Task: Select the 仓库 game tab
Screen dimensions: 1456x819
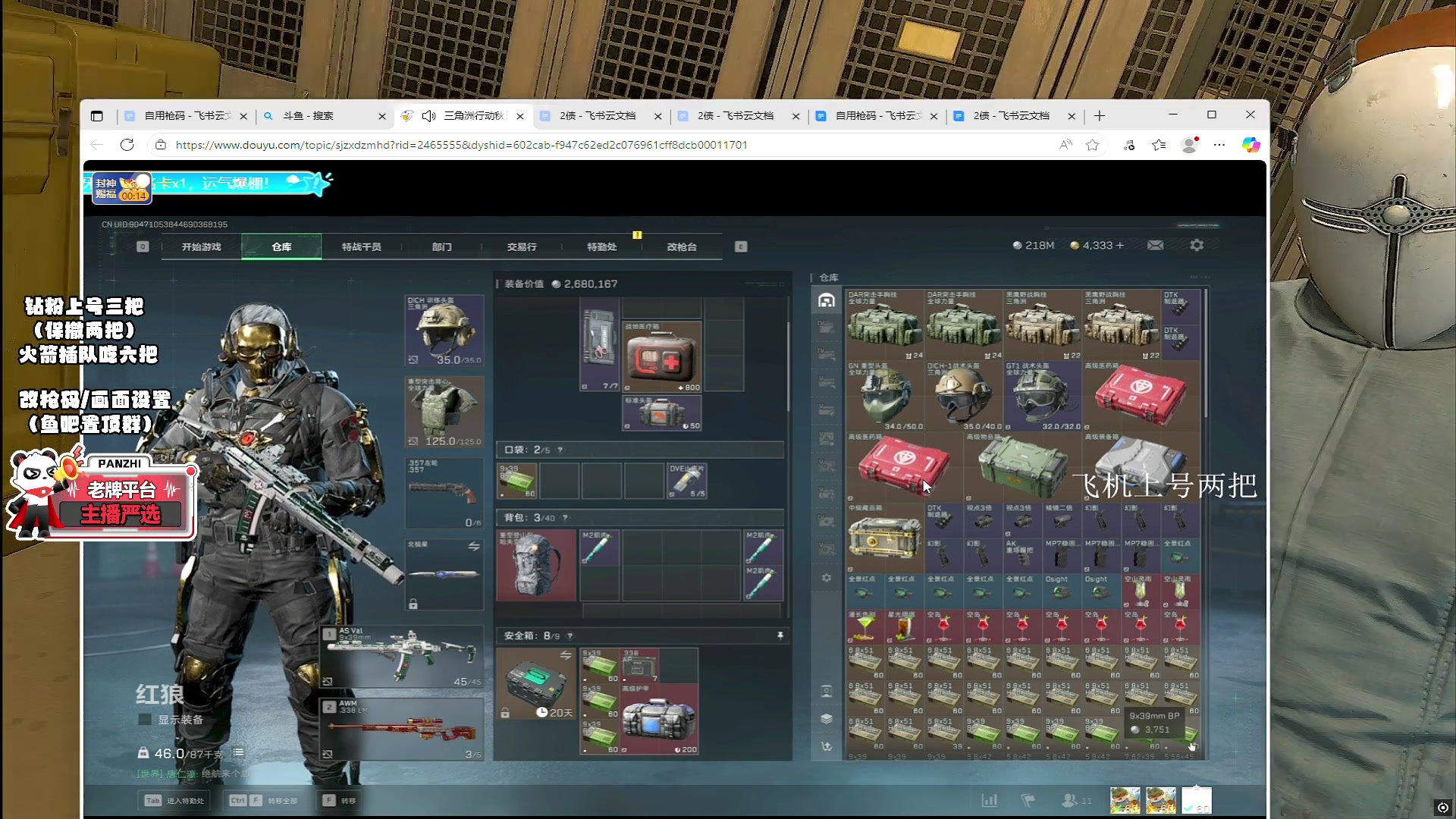Action: click(x=281, y=247)
